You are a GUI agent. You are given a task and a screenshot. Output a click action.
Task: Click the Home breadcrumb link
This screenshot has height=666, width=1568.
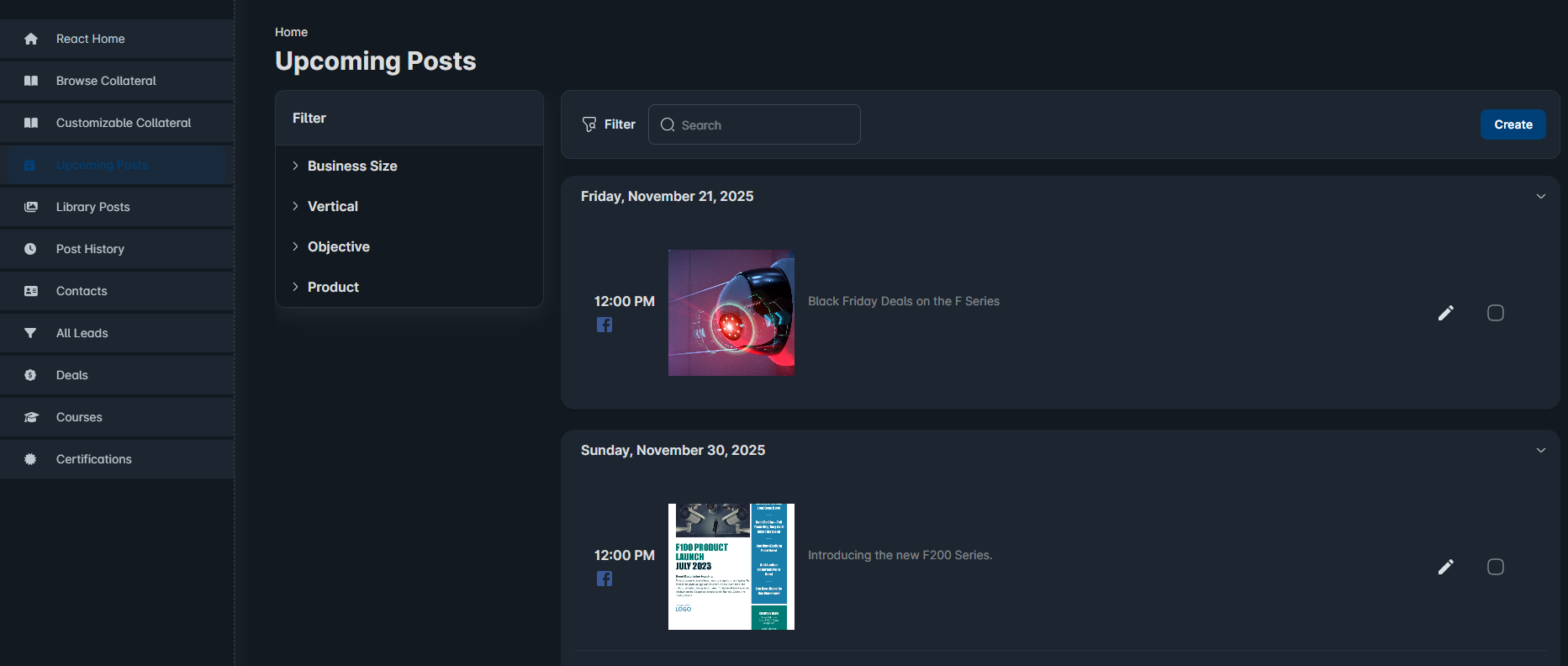click(x=291, y=32)
